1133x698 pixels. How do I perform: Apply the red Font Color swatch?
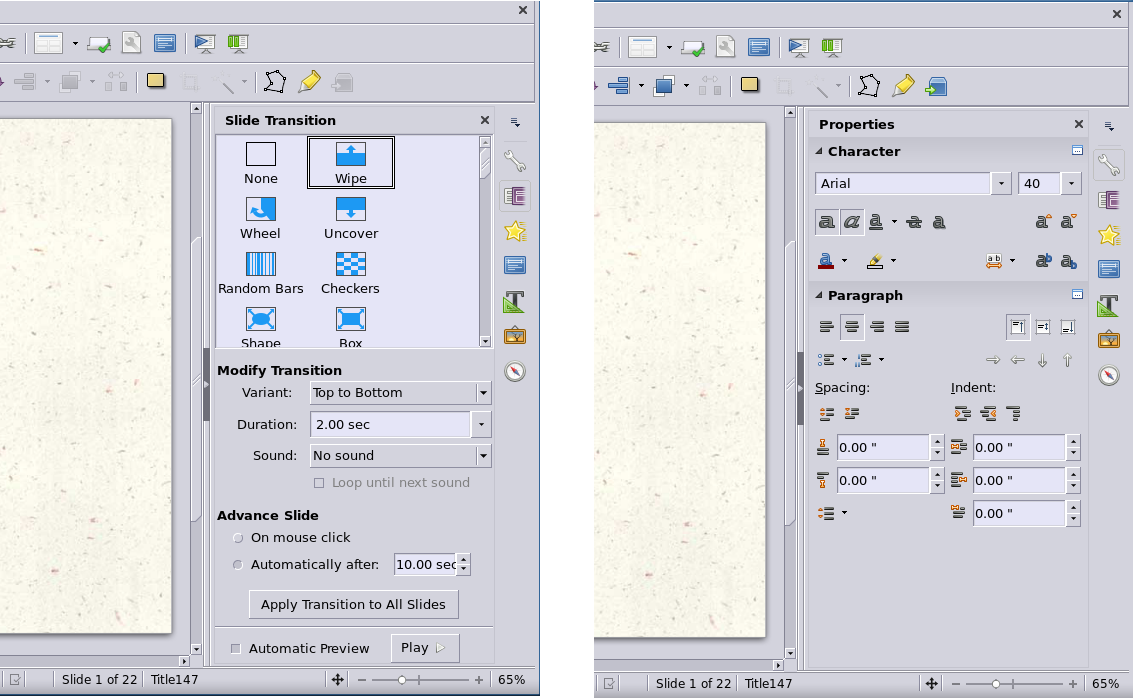pos(826,261)
